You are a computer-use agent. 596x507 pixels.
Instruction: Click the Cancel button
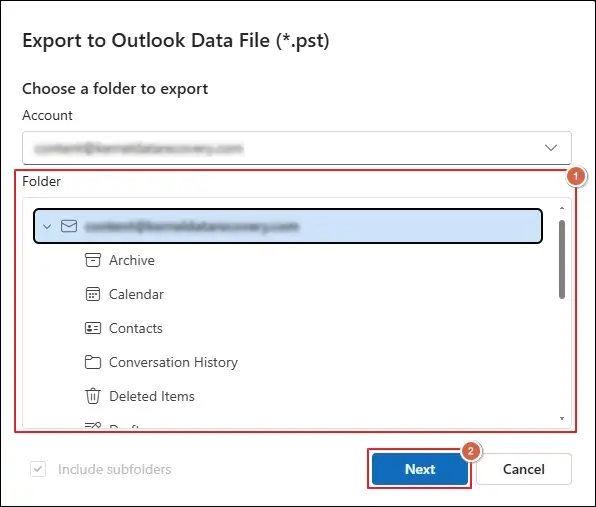coord(524,469)
